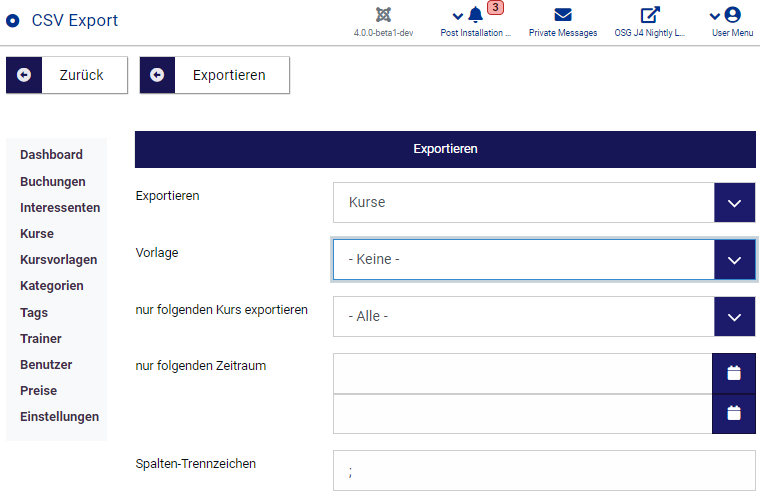Expand the Exportieren Kurse dropdown
Viewport: 760px width, 494px height.
pos(735,202)
